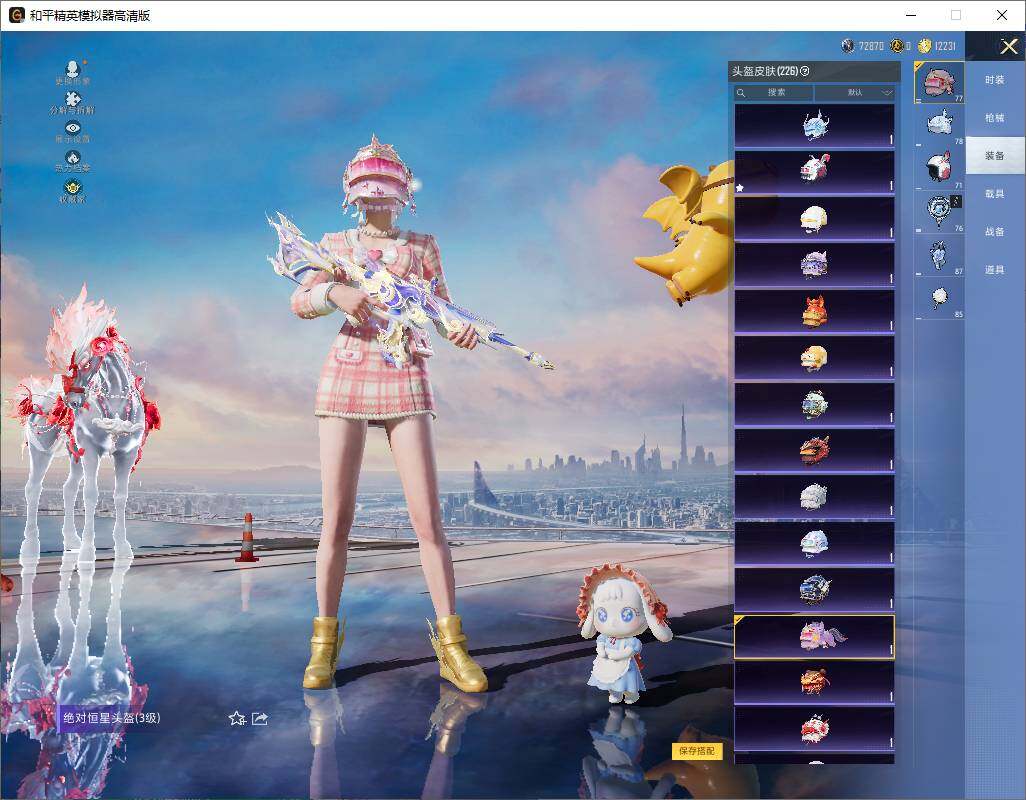The height and width of the screenshot is (800, 1026).
Task: Select the white spiky category numbered 78
Action: point(939,125)
